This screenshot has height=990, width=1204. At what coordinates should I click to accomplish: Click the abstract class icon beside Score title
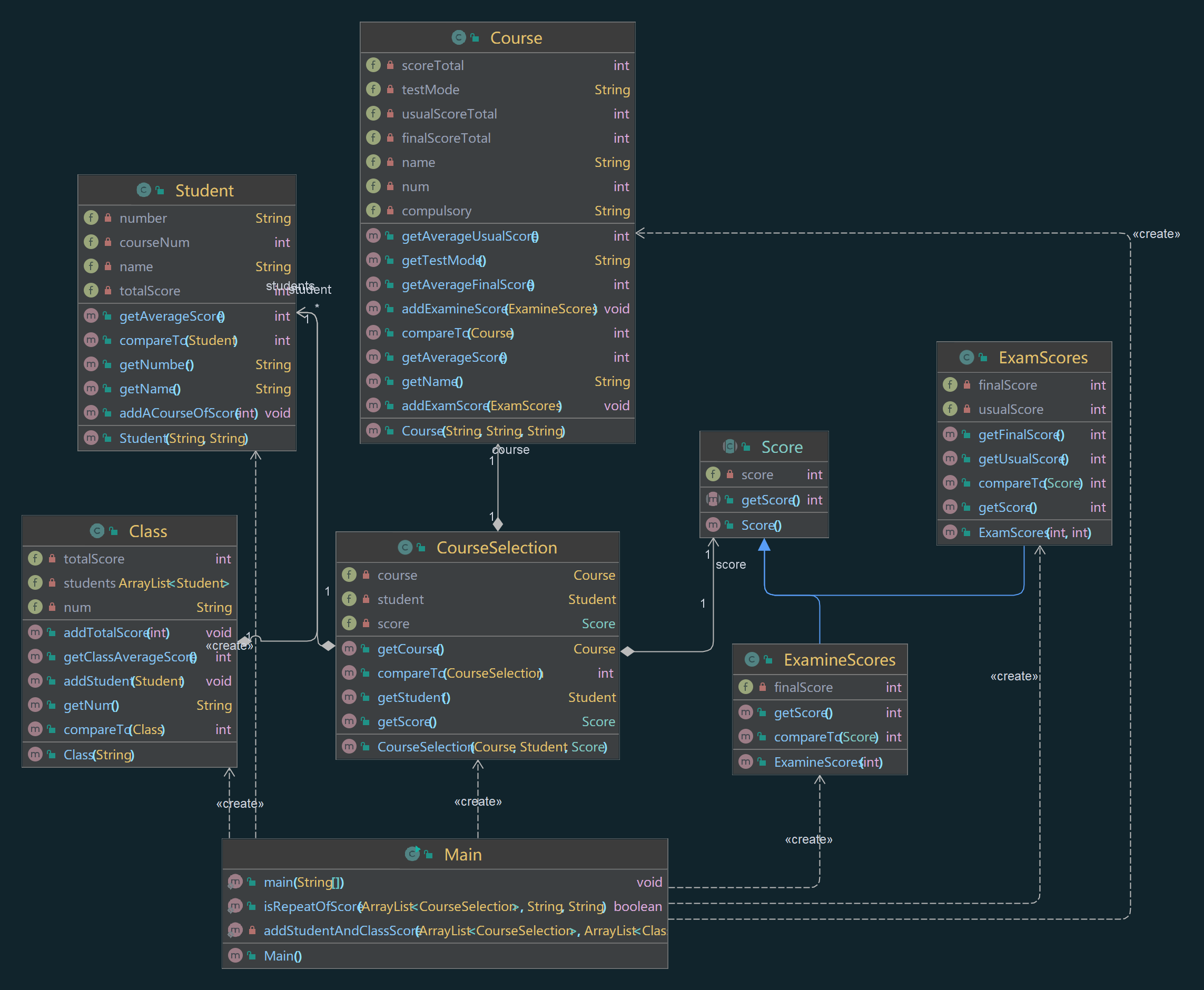[x=730, y=447]
